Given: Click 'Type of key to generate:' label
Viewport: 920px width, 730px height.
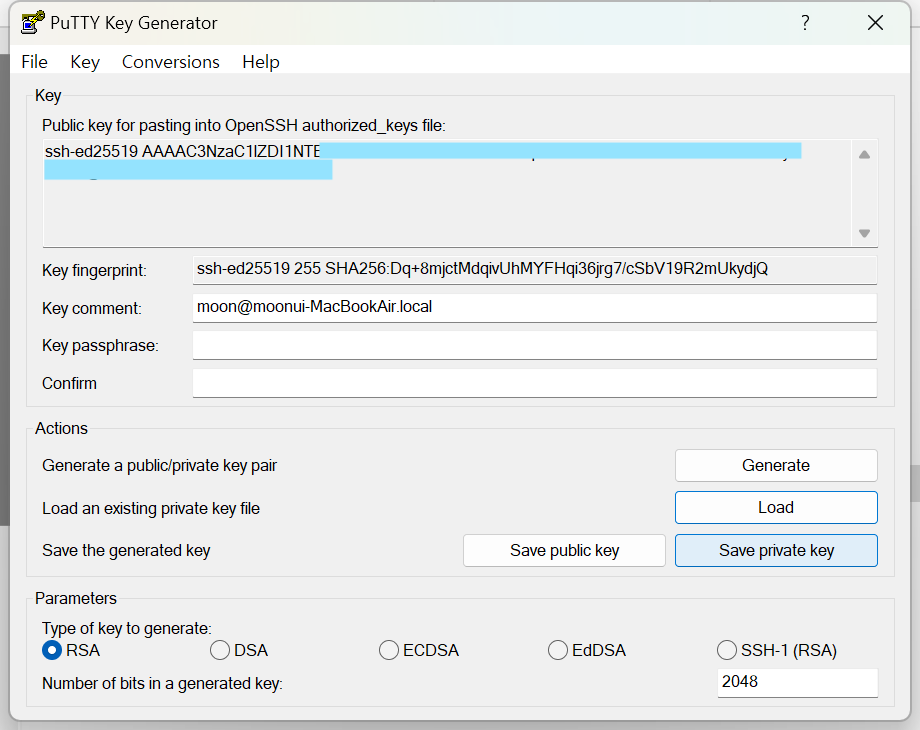Looking at the screenshot, I should point(127,628).
